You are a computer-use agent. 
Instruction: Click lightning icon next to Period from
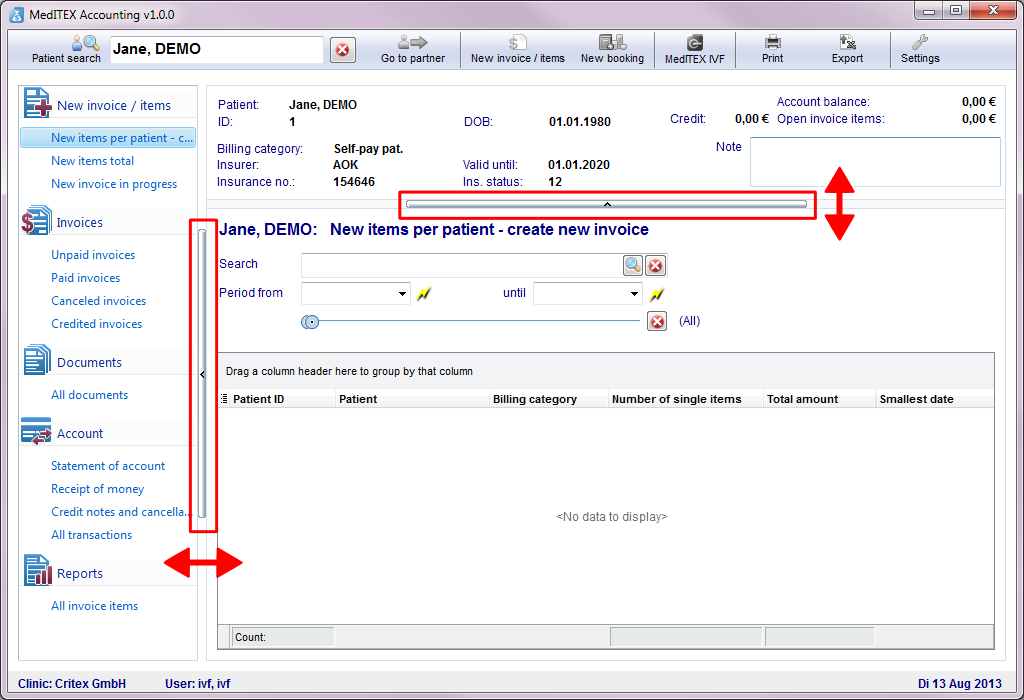(x=424, y=294)
